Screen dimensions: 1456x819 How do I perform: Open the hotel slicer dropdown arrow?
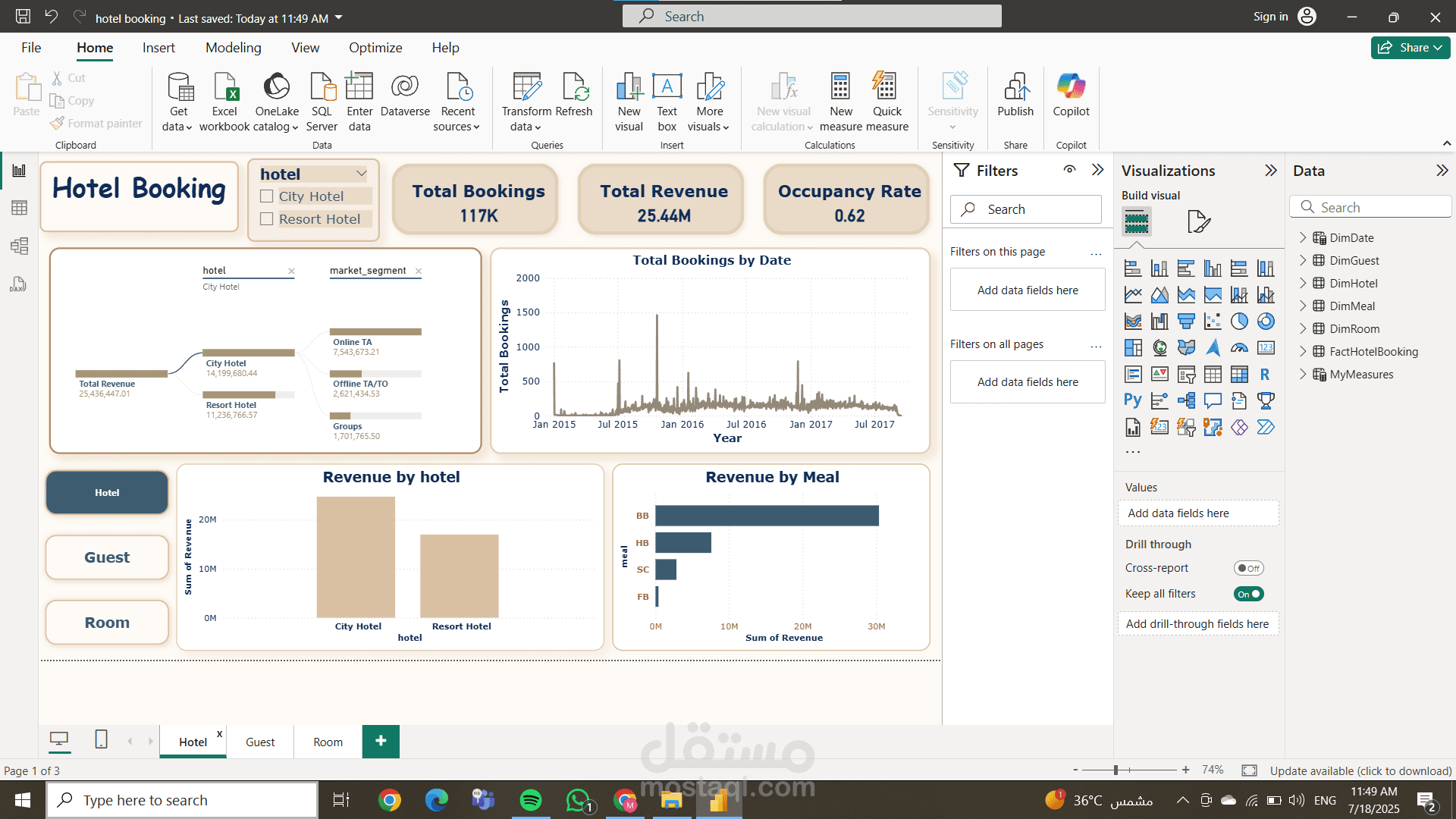pyautogui.click(x=361, y=174)
